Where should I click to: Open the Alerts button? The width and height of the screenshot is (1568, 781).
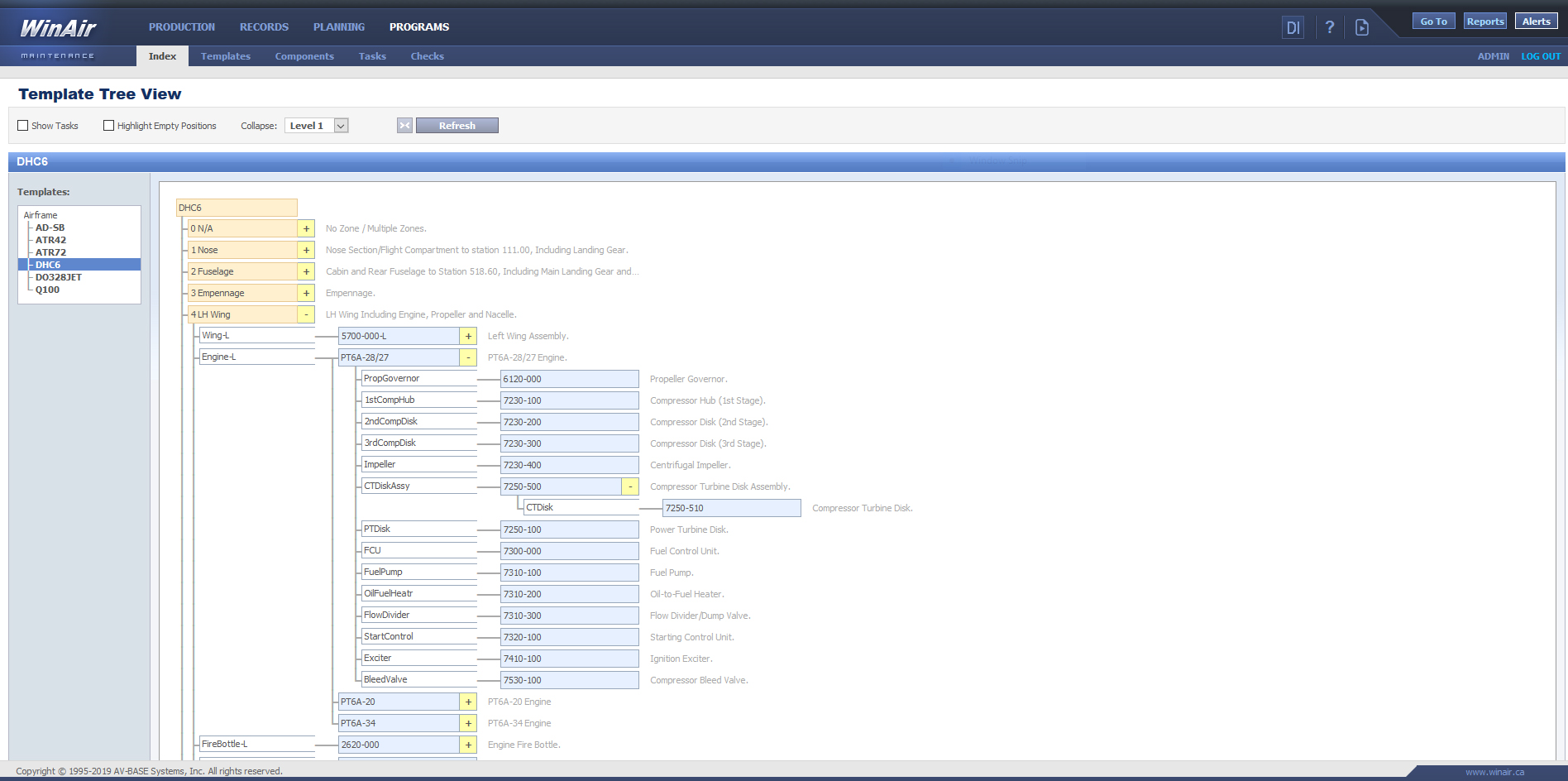pyautogui.click(x=1537, y=22)
